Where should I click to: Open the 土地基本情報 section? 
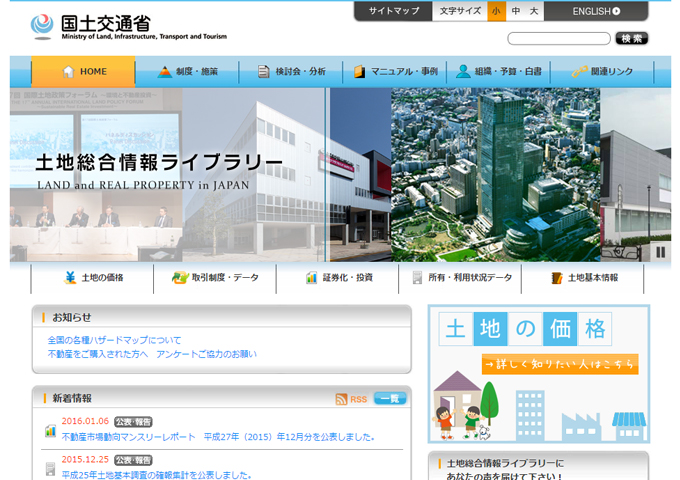[582, 278]
